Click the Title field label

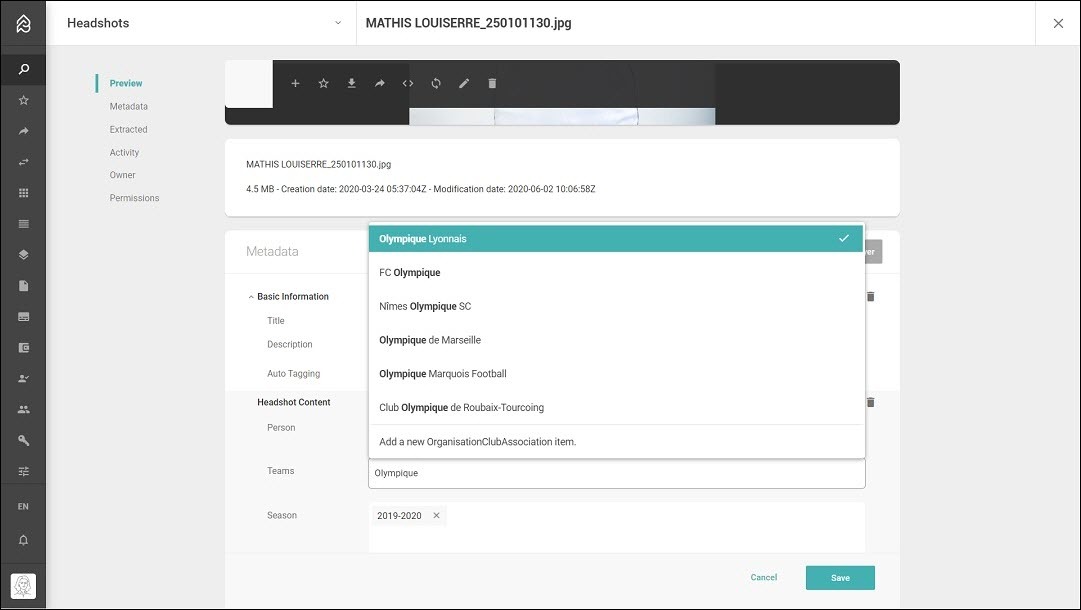pos(276,321)
